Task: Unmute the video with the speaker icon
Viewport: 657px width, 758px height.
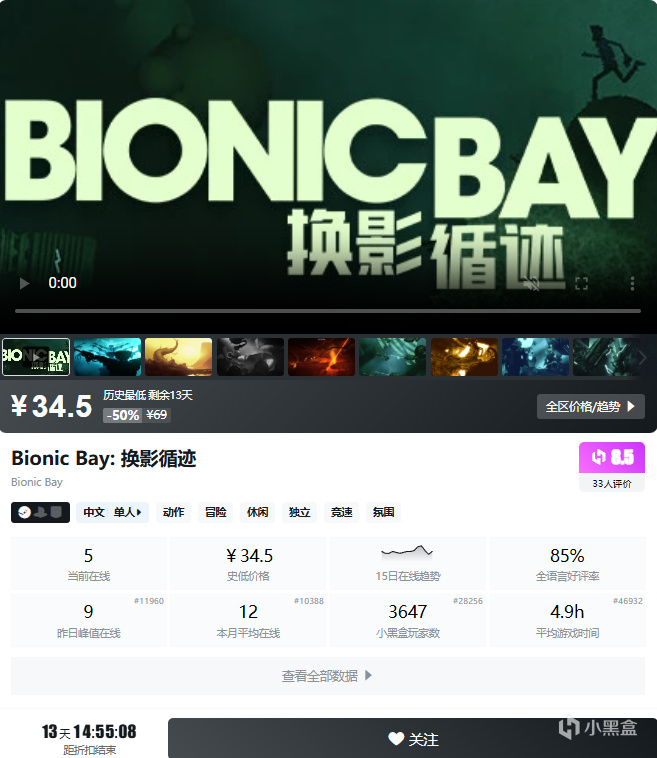Action: [532, 283]
